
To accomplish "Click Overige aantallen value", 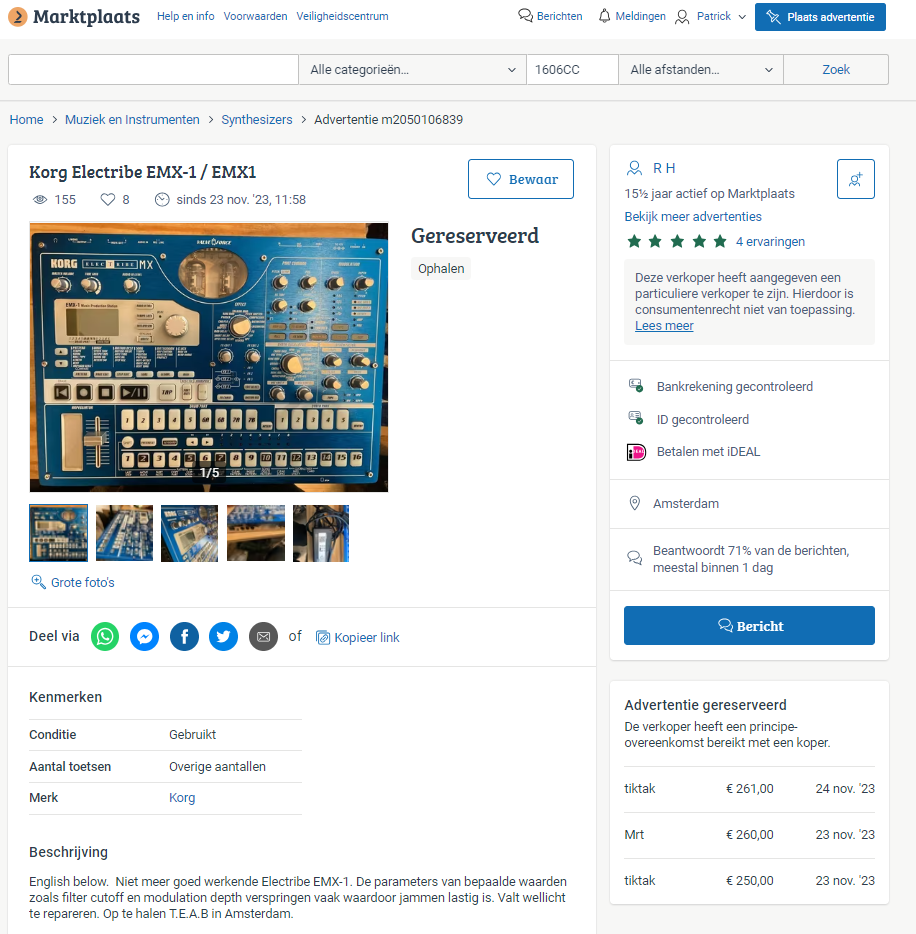I will coord(217,767).
